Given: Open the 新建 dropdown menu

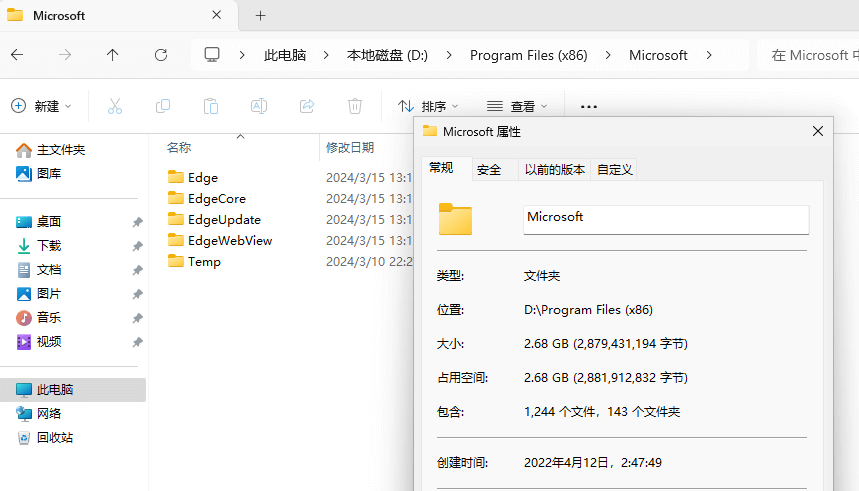Looking at the screenshot, I should (42, 106).
